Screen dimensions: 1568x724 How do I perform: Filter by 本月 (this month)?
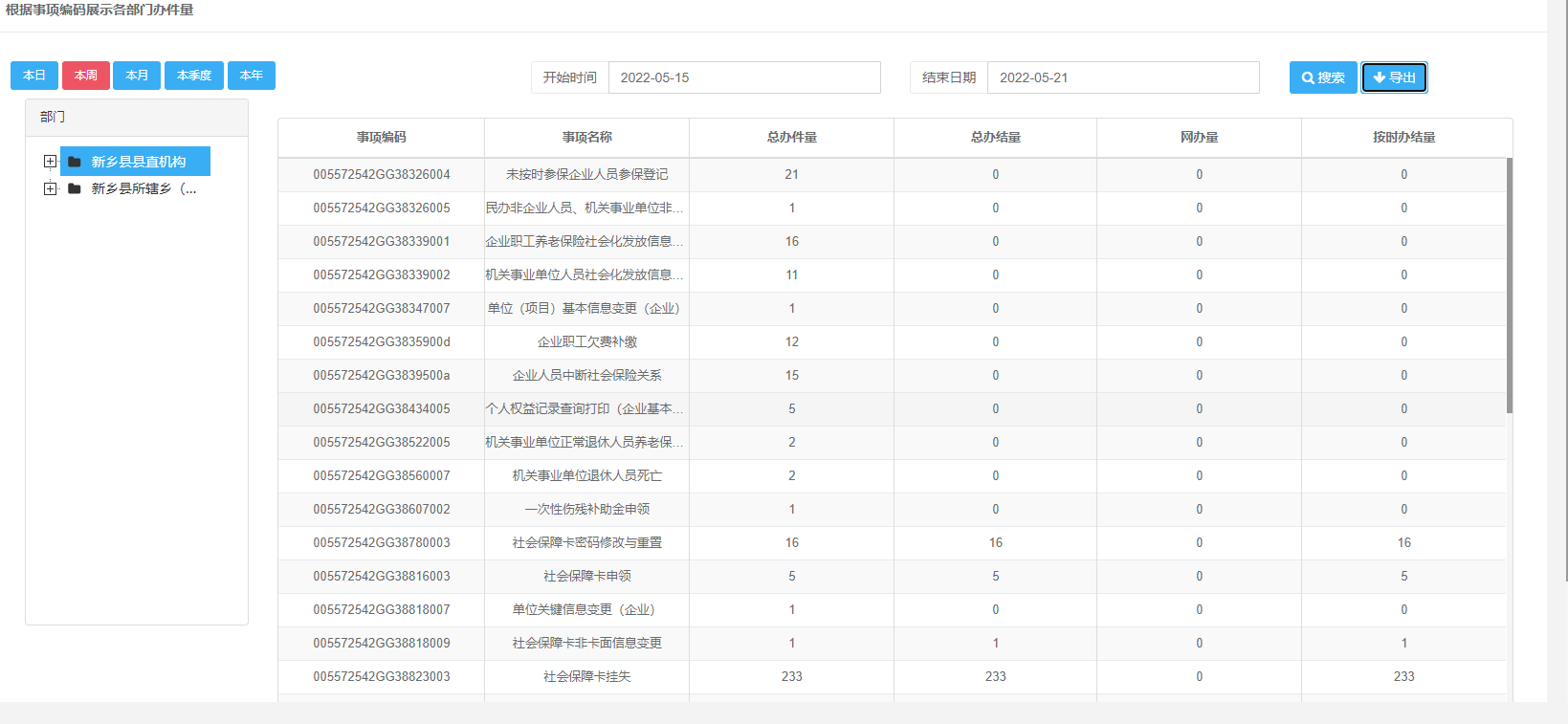pos(137,76)
